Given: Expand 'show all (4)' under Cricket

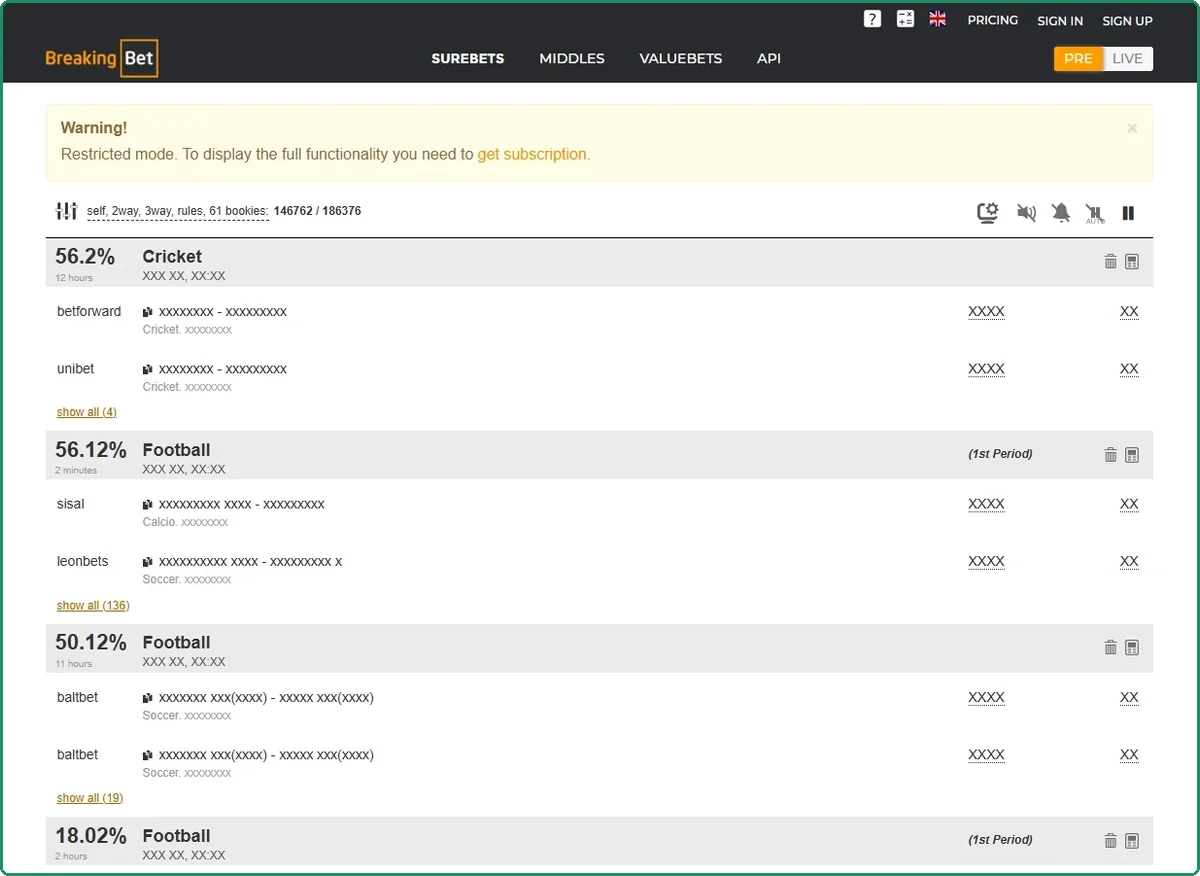Looking at the screenshot, I should point(87,412).
